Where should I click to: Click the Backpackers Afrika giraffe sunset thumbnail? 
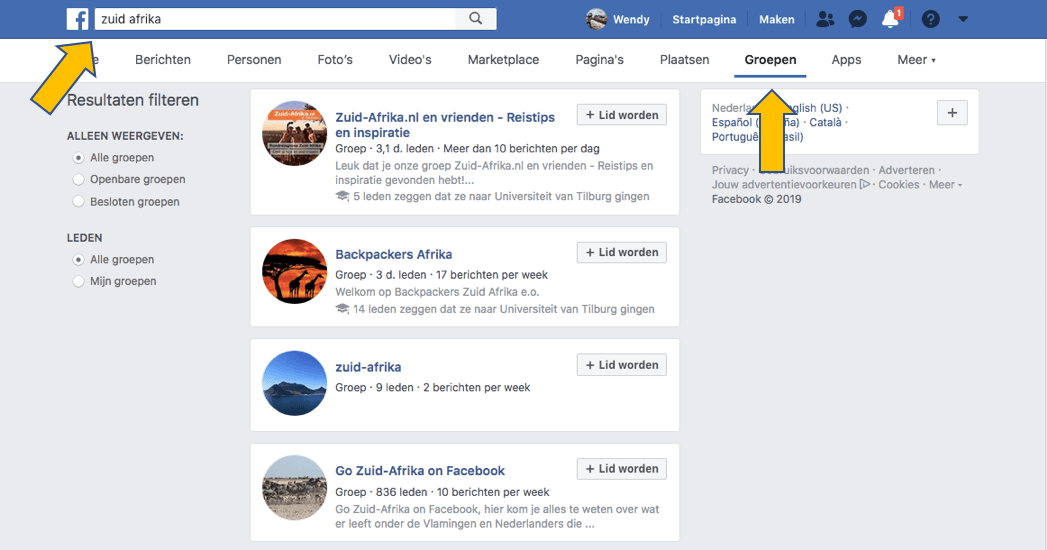point(294,271)
